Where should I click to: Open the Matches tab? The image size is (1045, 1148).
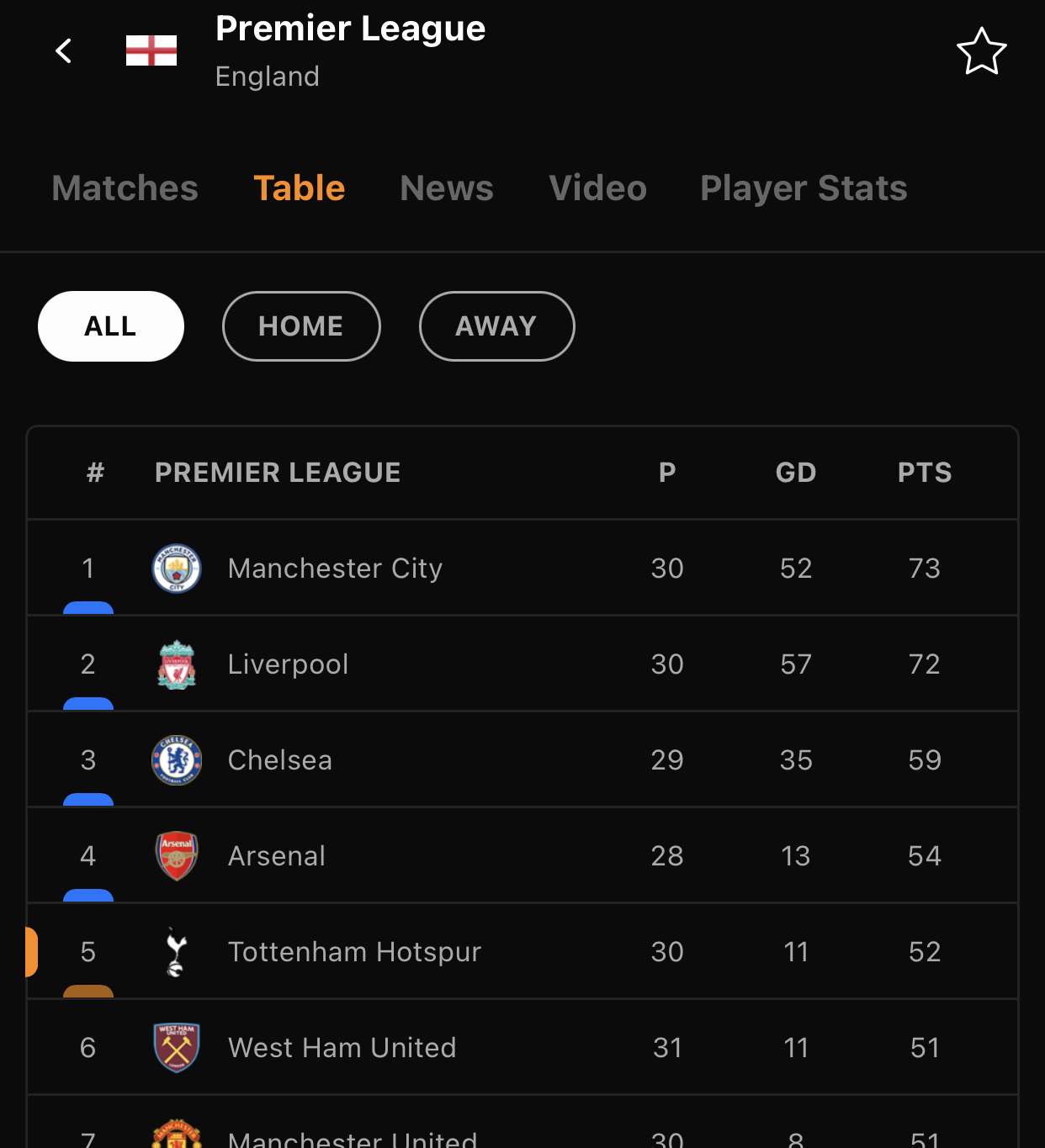click(x=125, y=188)
